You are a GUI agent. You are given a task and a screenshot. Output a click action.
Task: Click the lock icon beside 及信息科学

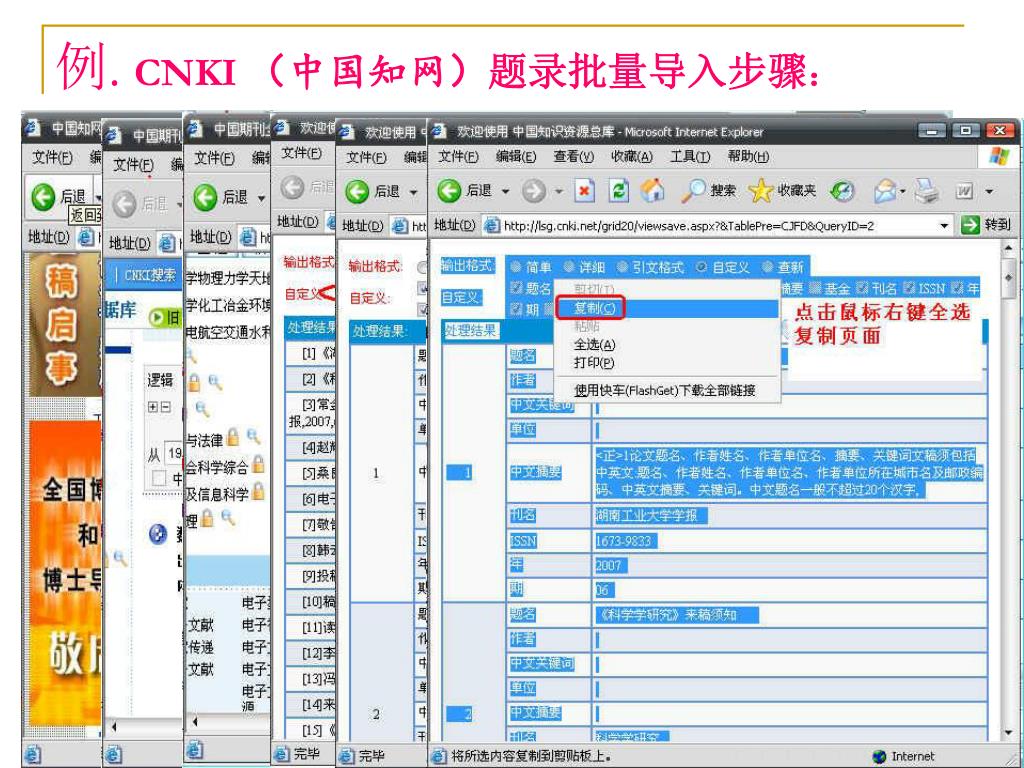pyautogui.click(x=259, y=492)
